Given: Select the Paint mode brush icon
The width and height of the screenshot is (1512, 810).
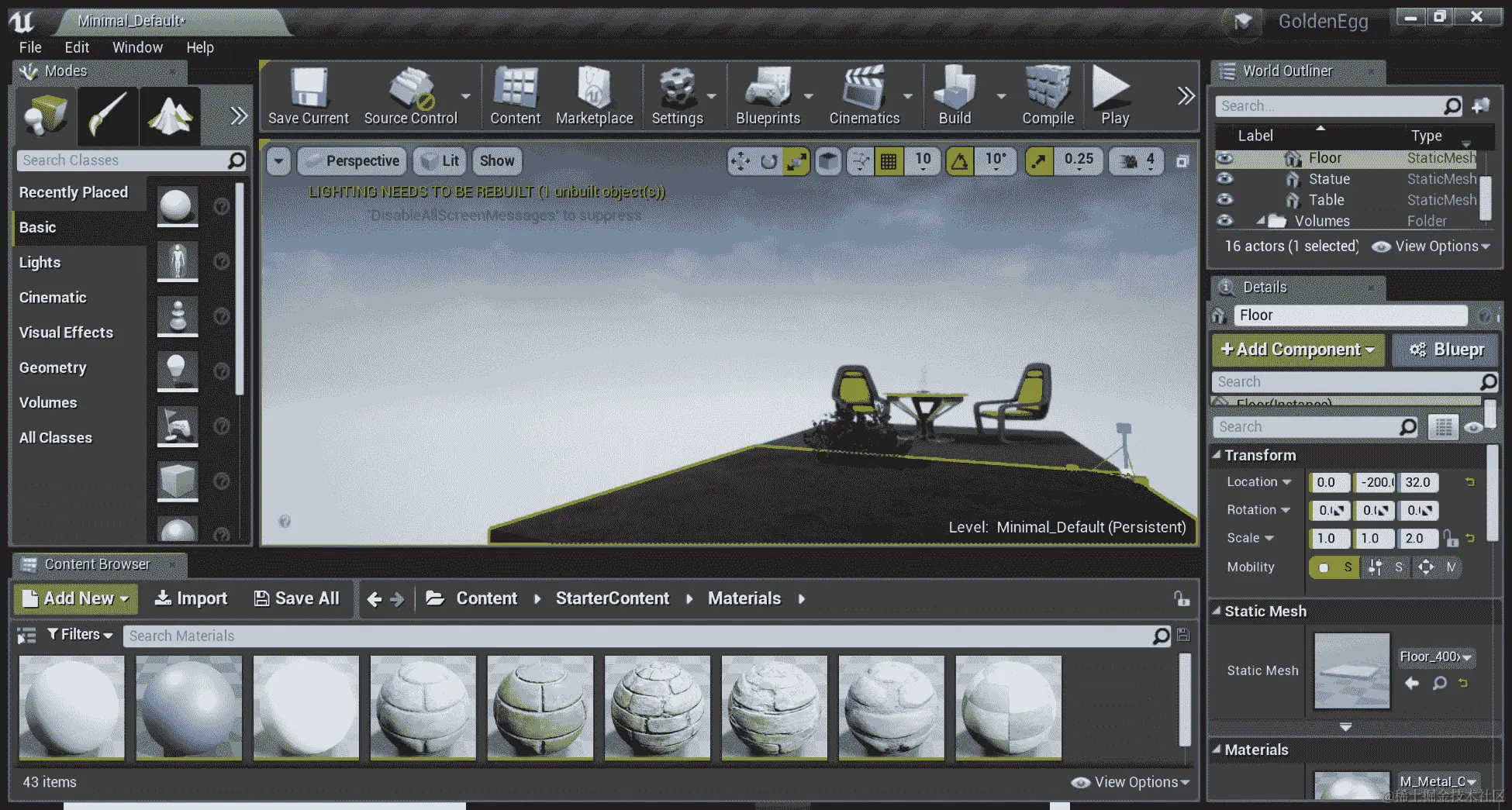Looking at the screenshot, I should (108, 115).
